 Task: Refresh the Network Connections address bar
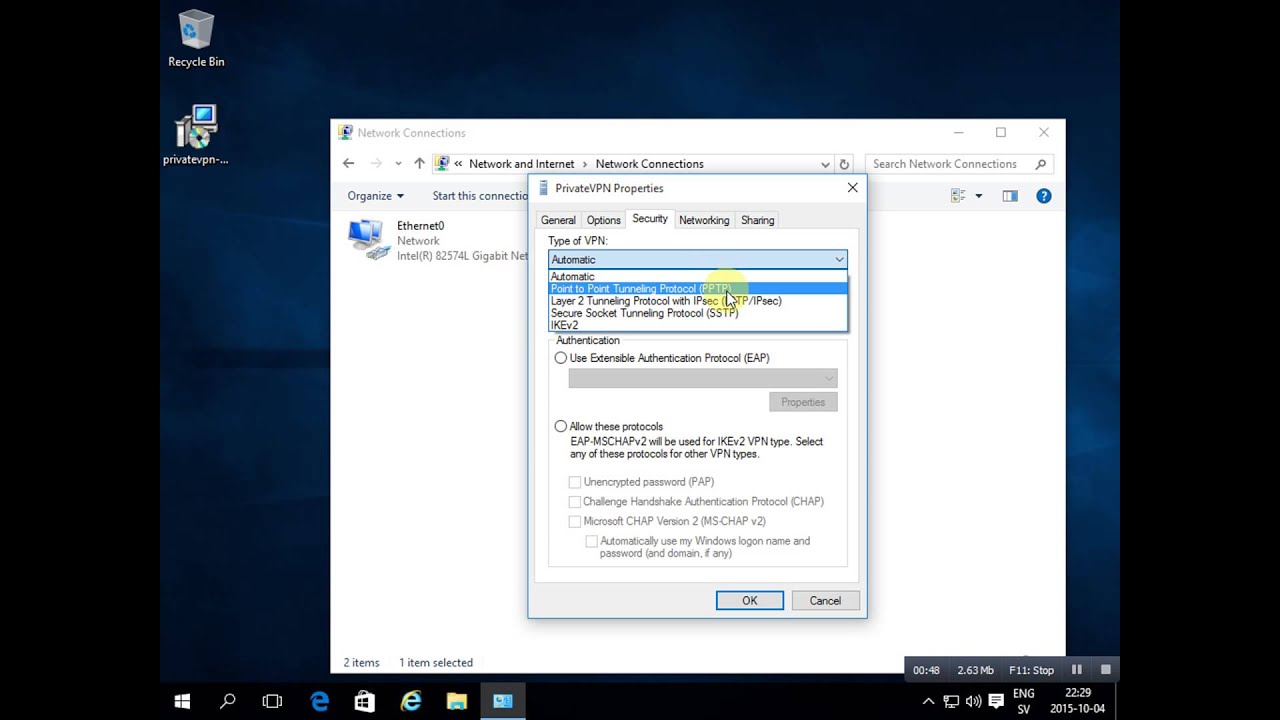844,164
